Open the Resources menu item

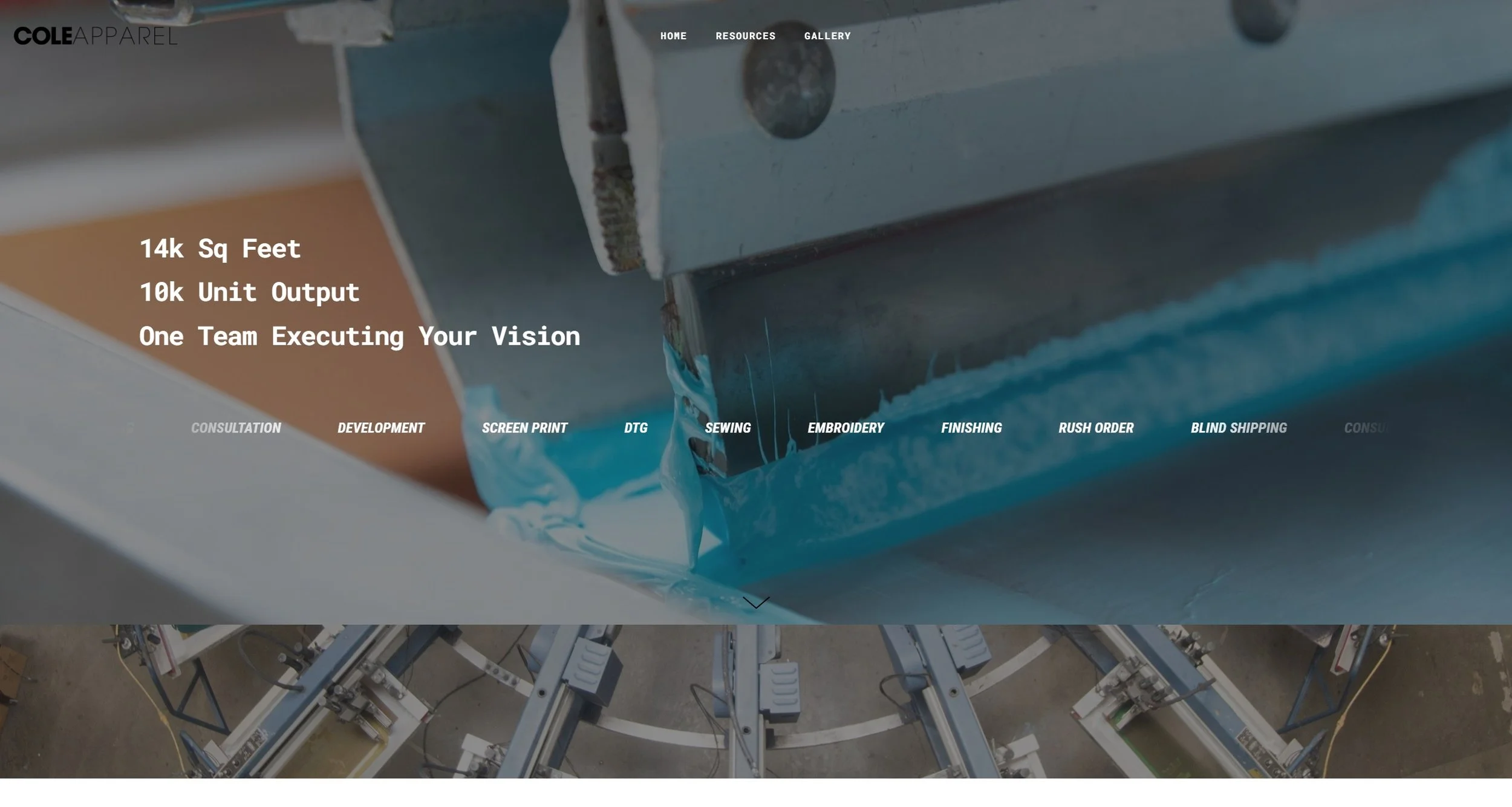[x=745, y=36]
